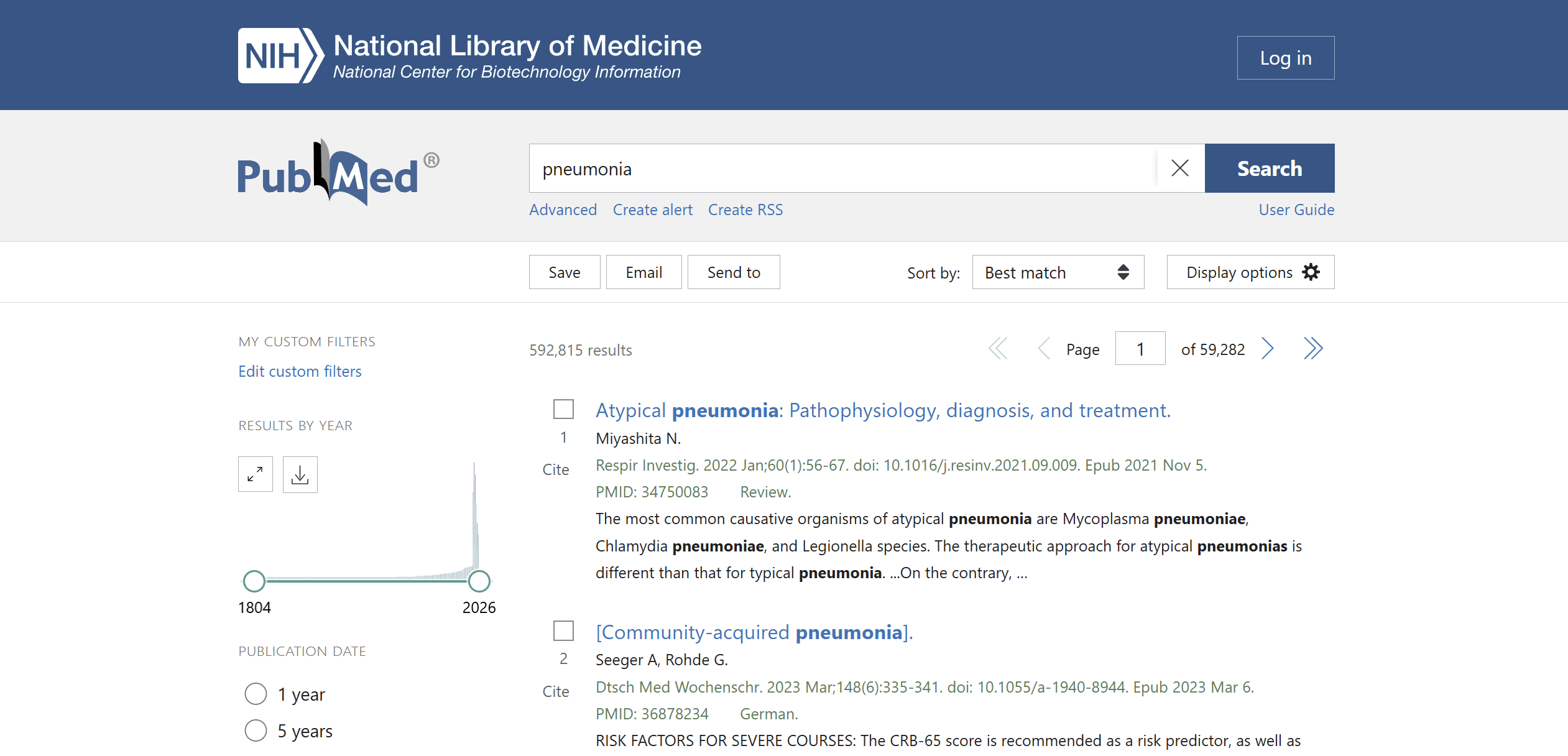1568x756 pixels.
Task: Click the page number input field
Action: [x=1140, y=349]
